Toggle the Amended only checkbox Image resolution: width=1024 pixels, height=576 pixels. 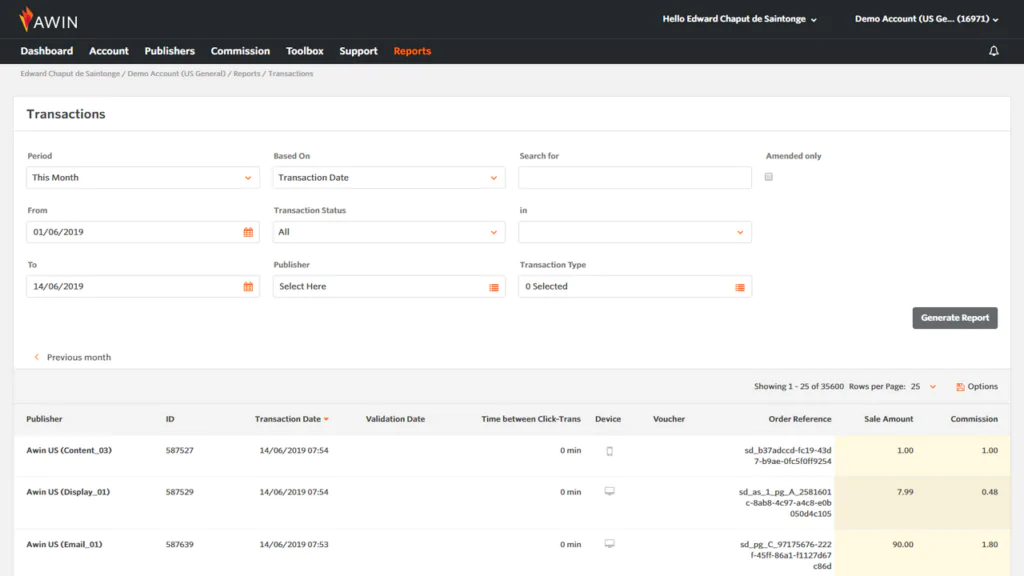click(769, 177)
